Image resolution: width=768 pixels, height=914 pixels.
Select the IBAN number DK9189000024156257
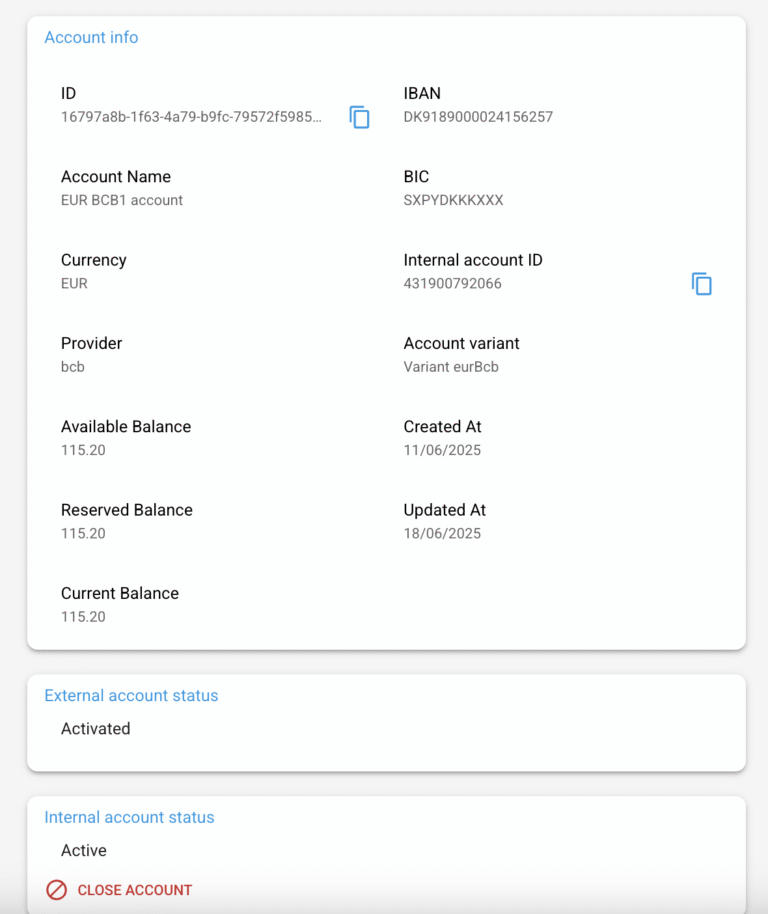point(478,117)
